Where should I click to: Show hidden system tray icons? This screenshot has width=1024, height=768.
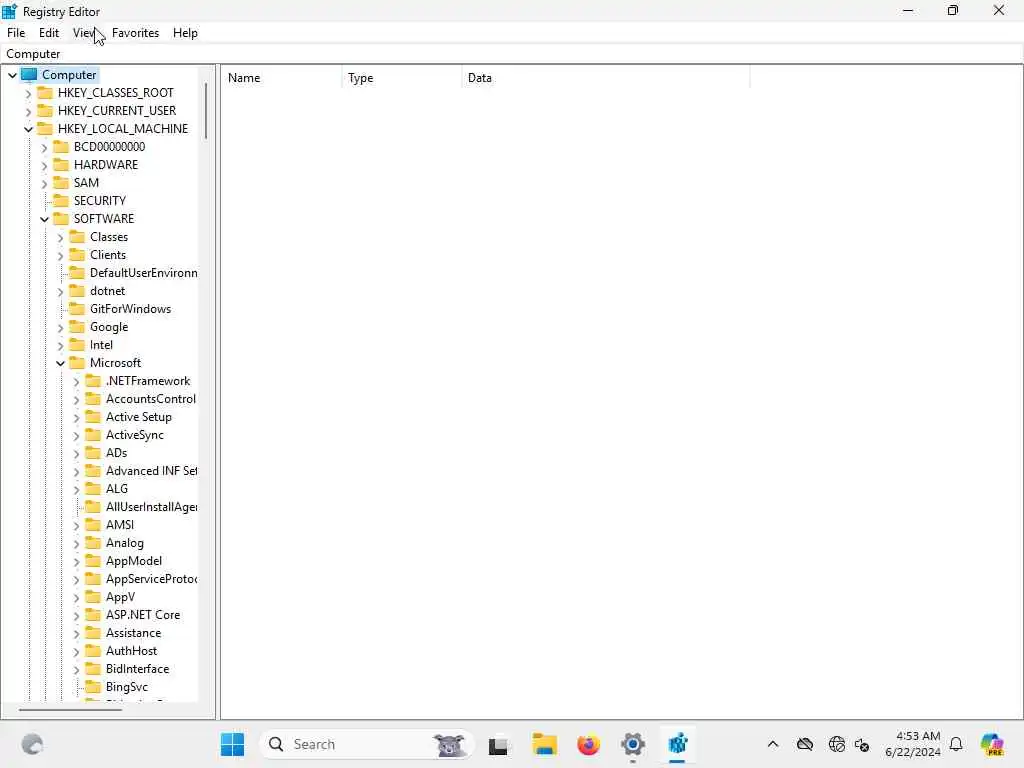coord(773,744)
